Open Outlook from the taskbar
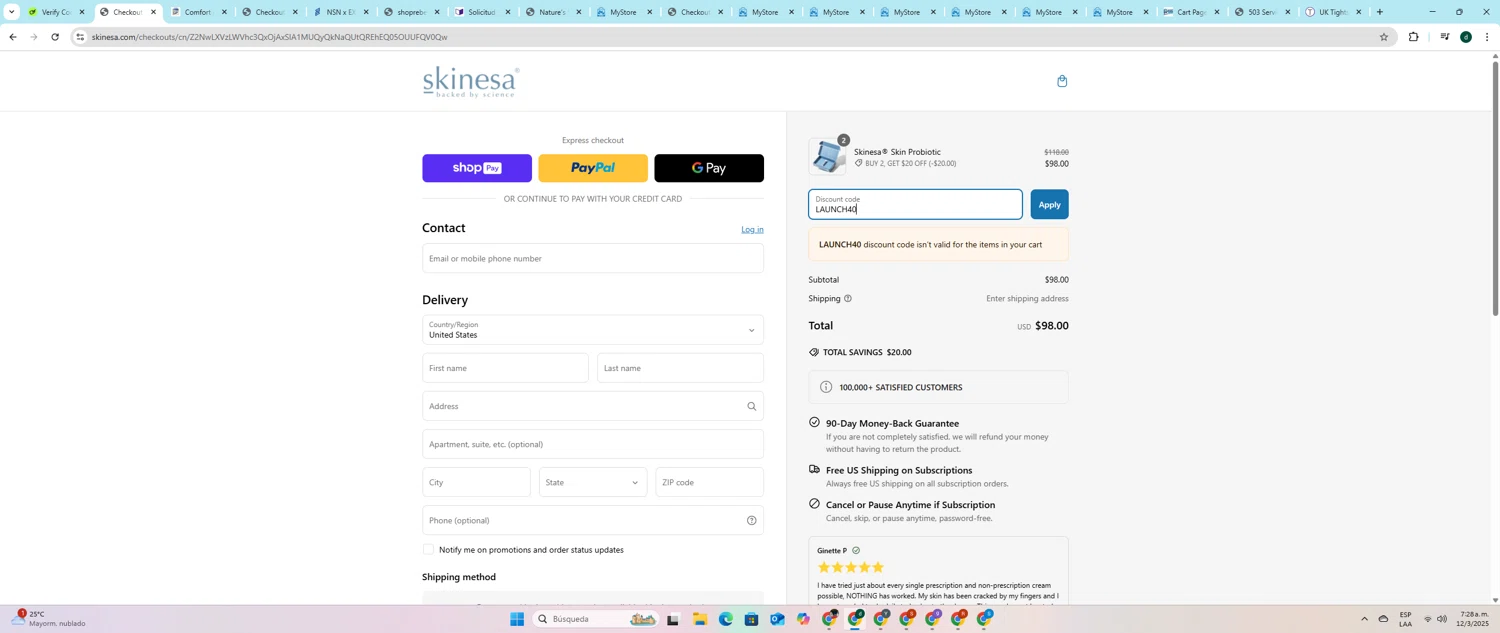1500x633 pixels. 777,619
